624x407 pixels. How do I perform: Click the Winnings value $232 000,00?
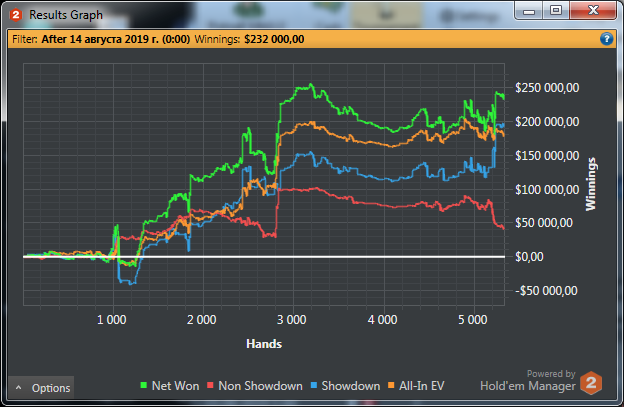pos(274,39)
